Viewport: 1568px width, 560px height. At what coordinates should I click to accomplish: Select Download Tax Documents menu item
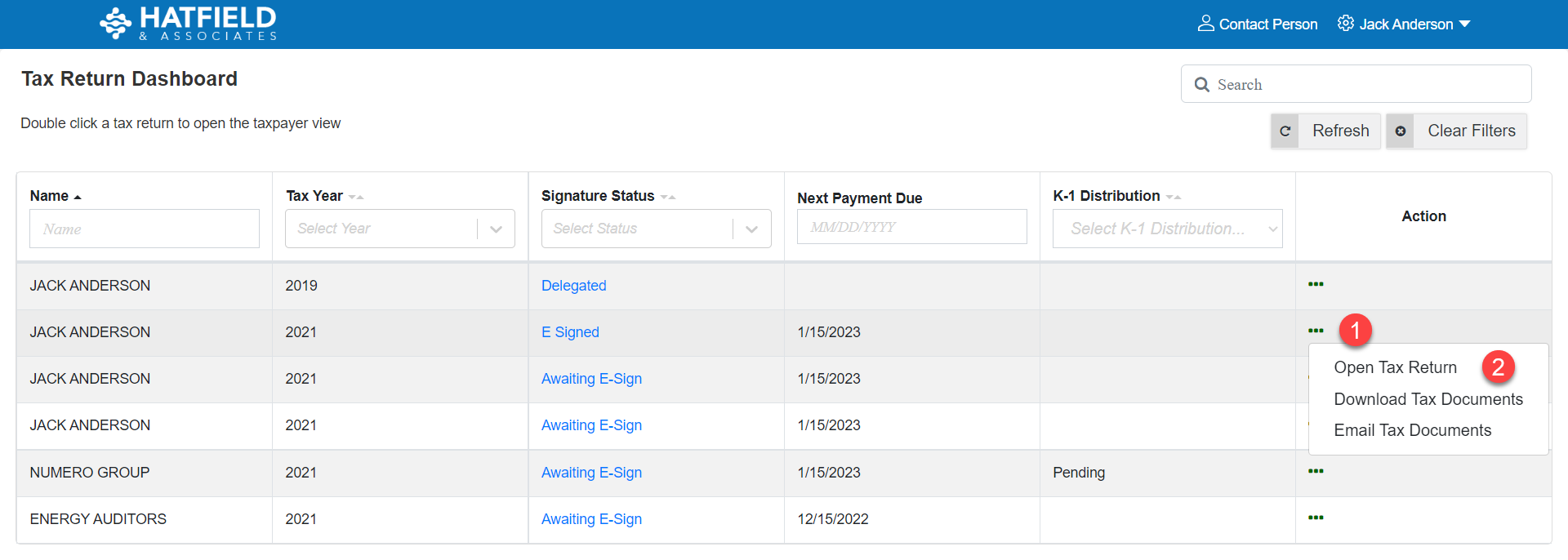pos(1428,399)
